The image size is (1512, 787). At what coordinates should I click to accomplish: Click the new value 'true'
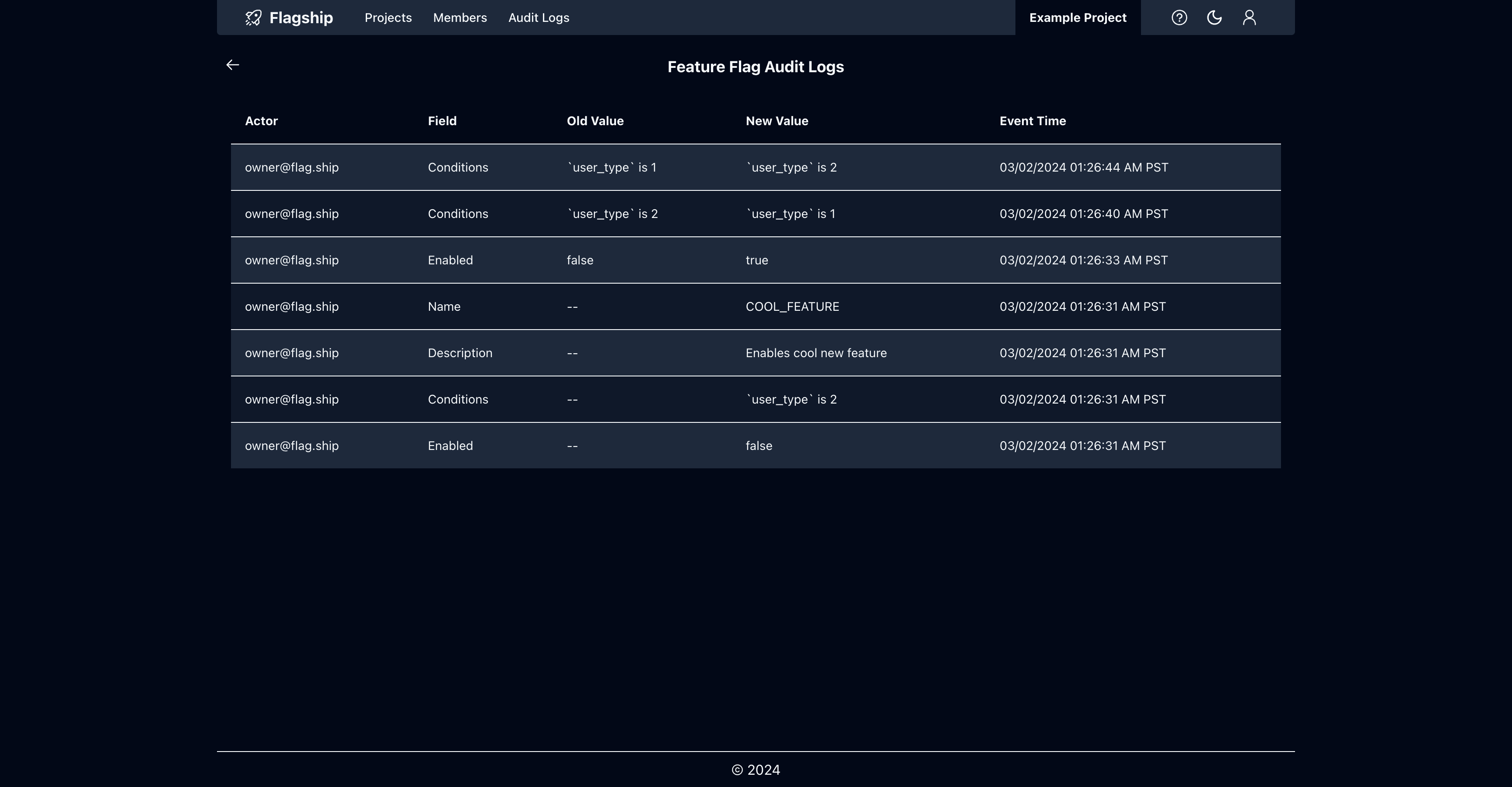click(x=756, y=260)
